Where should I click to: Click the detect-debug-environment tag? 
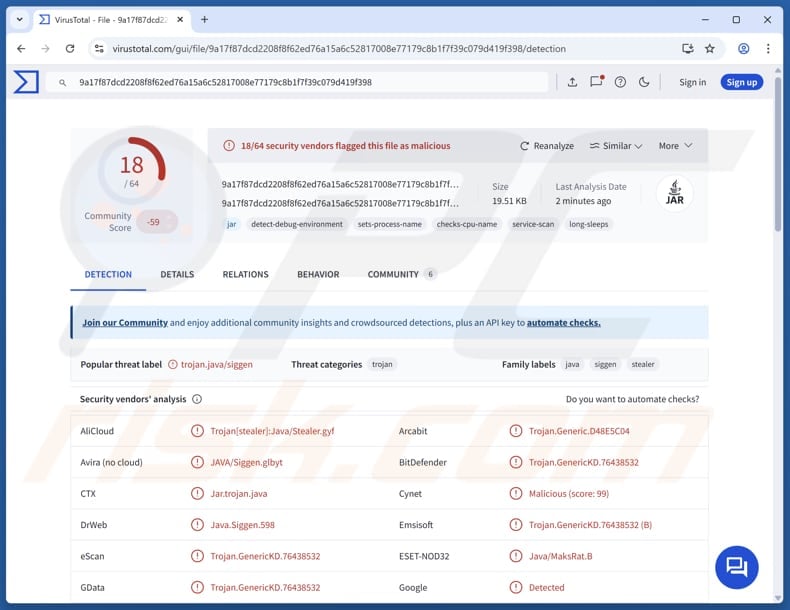[297, 224]
